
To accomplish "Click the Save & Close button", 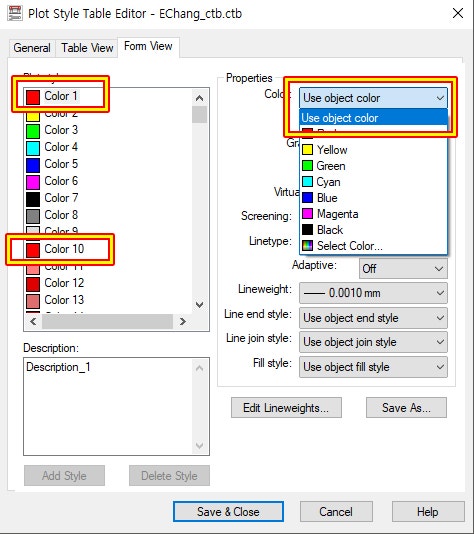I will (x=228, y=512).
